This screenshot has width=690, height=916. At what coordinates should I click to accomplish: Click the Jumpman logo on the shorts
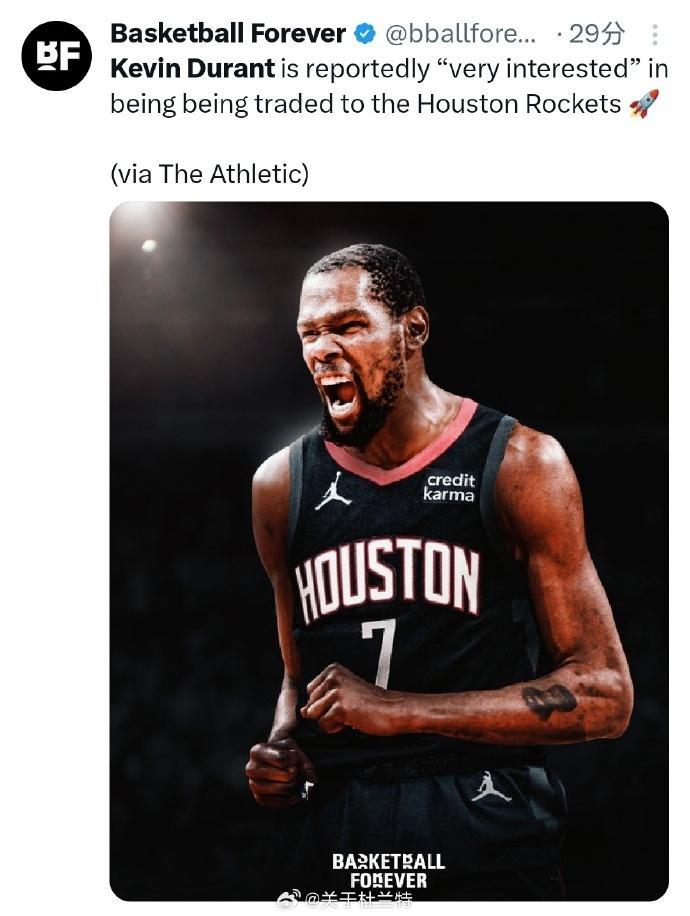490,787
